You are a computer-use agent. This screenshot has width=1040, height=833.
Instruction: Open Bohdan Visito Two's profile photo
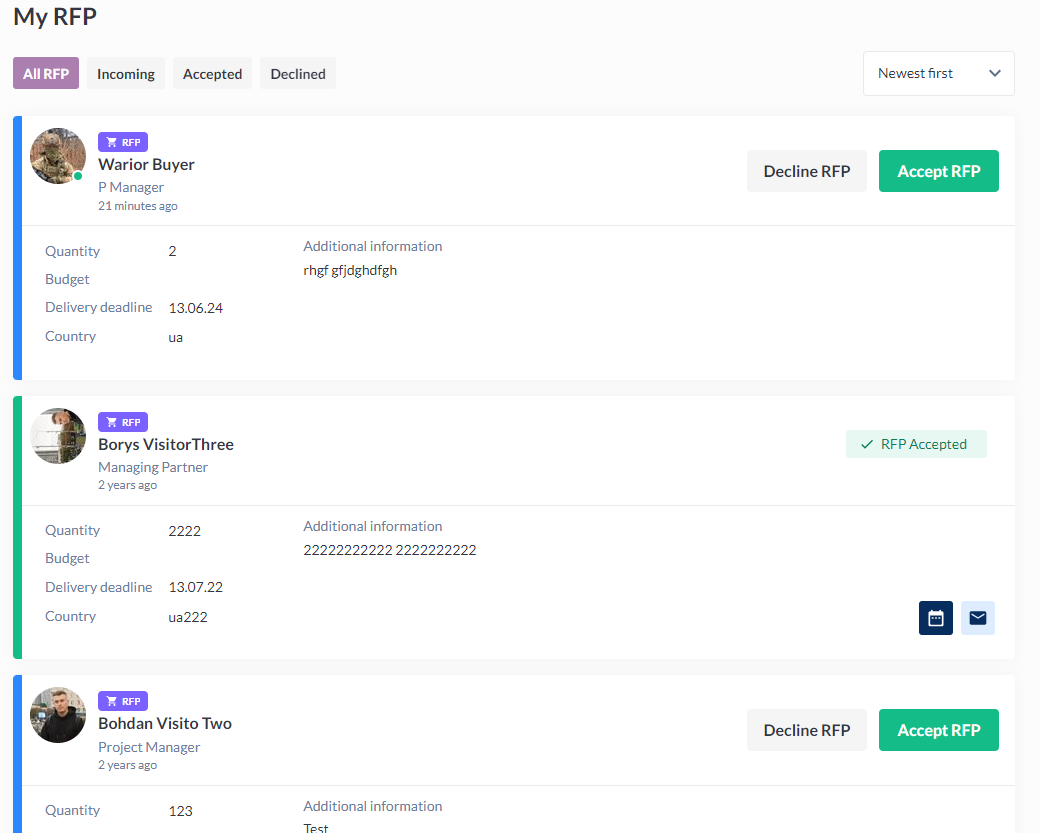pos(58,715)
